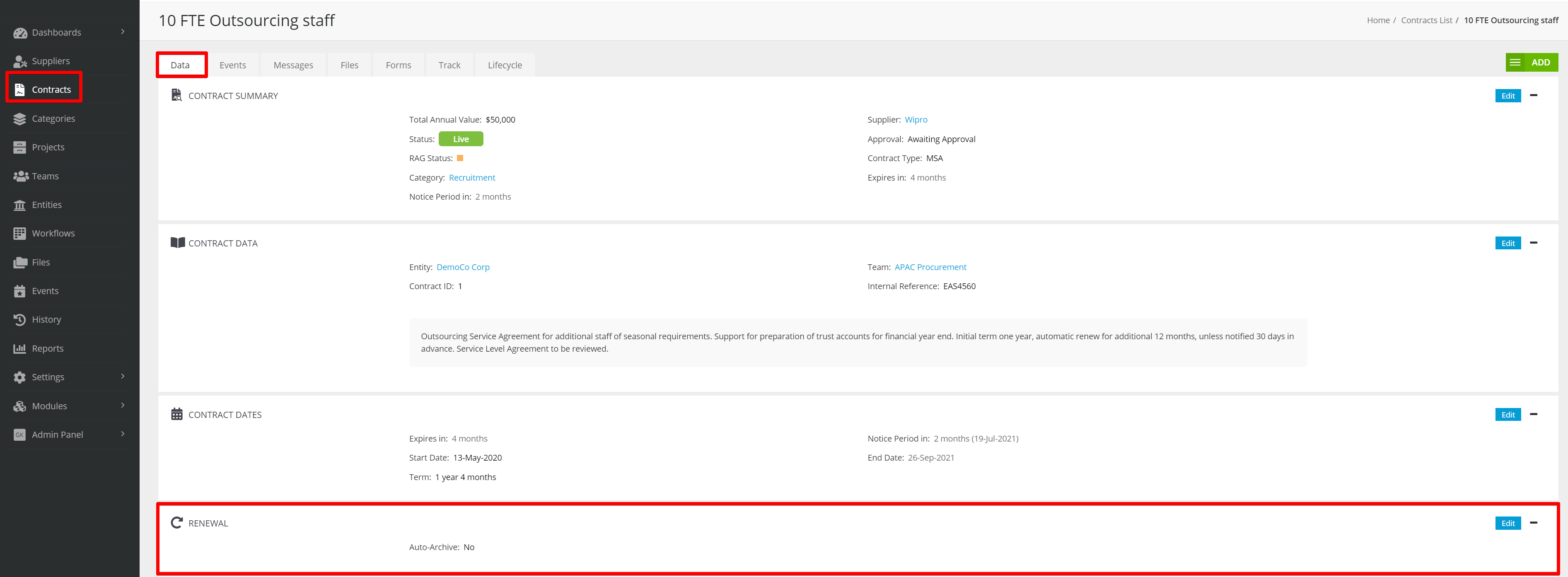Viewport: 1568px width, 577px height.
Task: Click the Admin Panel avatar icon
Action: (x=20, y=435)
